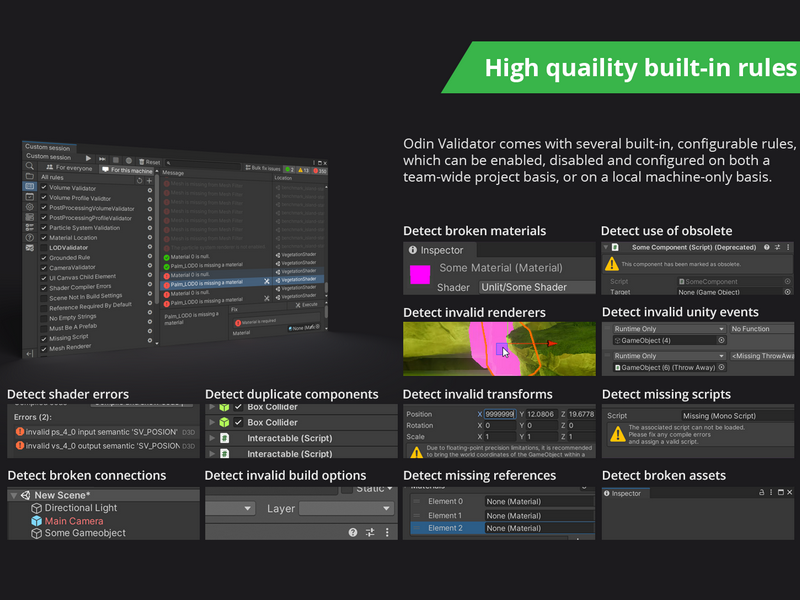Click the square stop icon in validator toolbar

pos(116,160)
